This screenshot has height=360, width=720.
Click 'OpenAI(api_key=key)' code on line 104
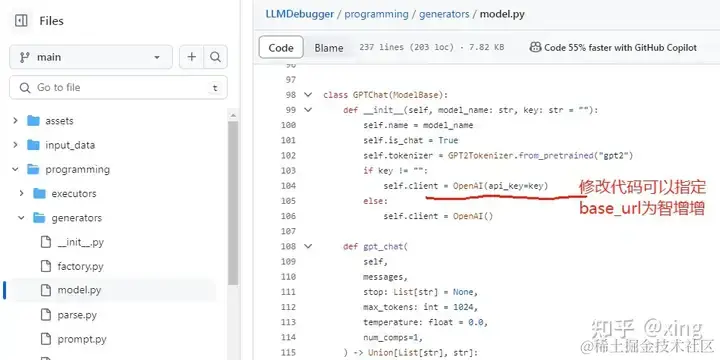click(x=501, y=186)
